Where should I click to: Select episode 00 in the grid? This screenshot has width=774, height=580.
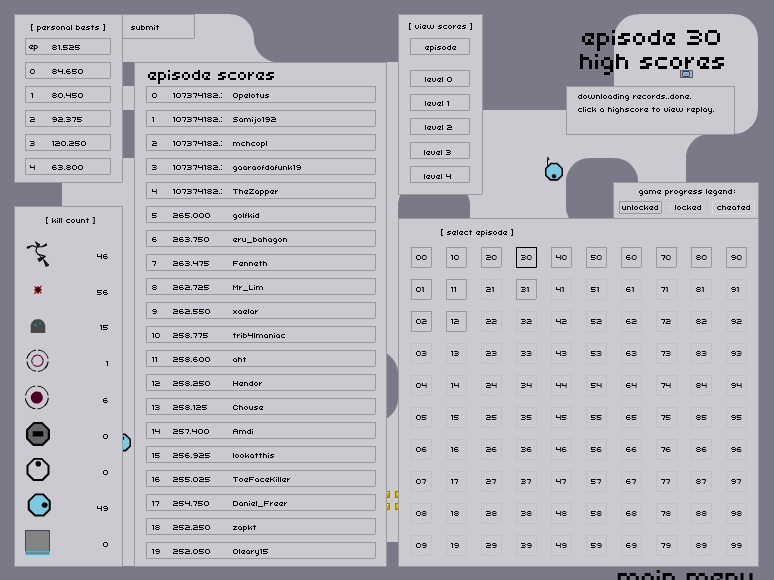tap(421, 258)
